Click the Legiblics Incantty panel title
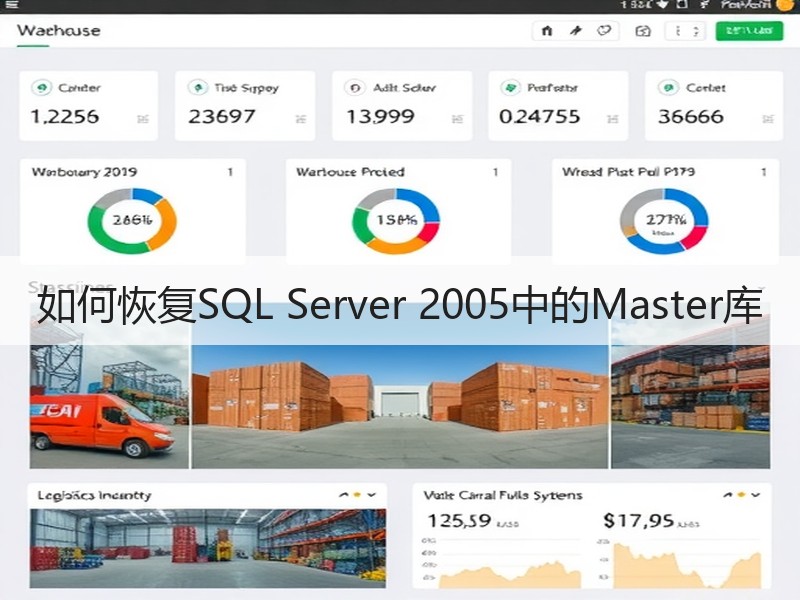Screen dimensions: 800x600 [94, 495]
